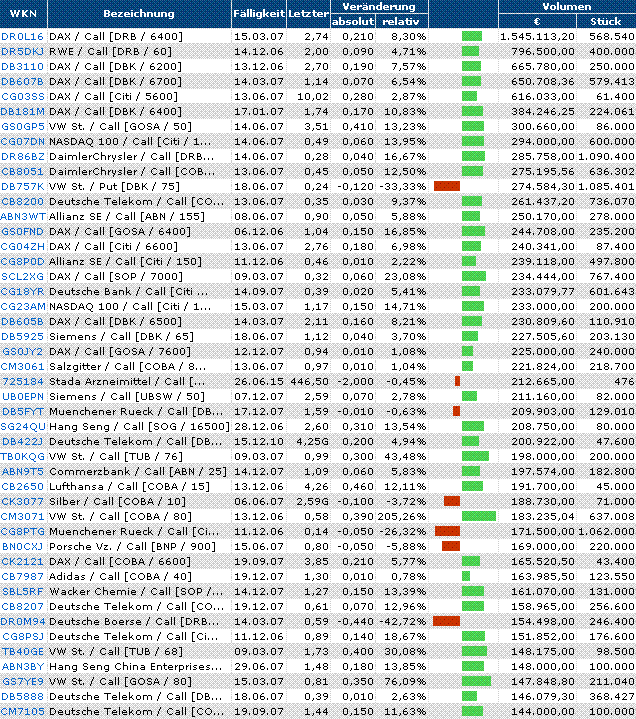Image resolution: width=636 pixels, height=719 pixels.
Task: Open WKN link CG8P0D
Action: tap(23, 261)
